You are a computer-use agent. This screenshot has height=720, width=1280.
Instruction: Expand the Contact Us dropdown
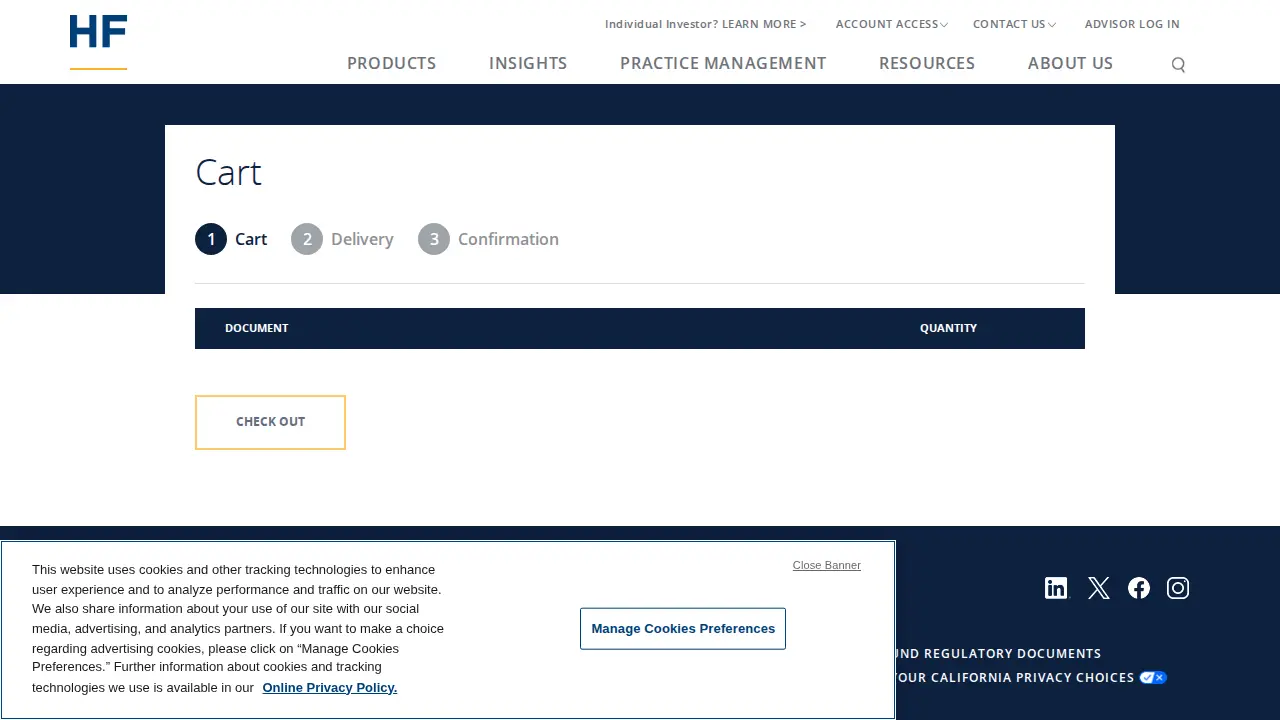point(1014,24)
